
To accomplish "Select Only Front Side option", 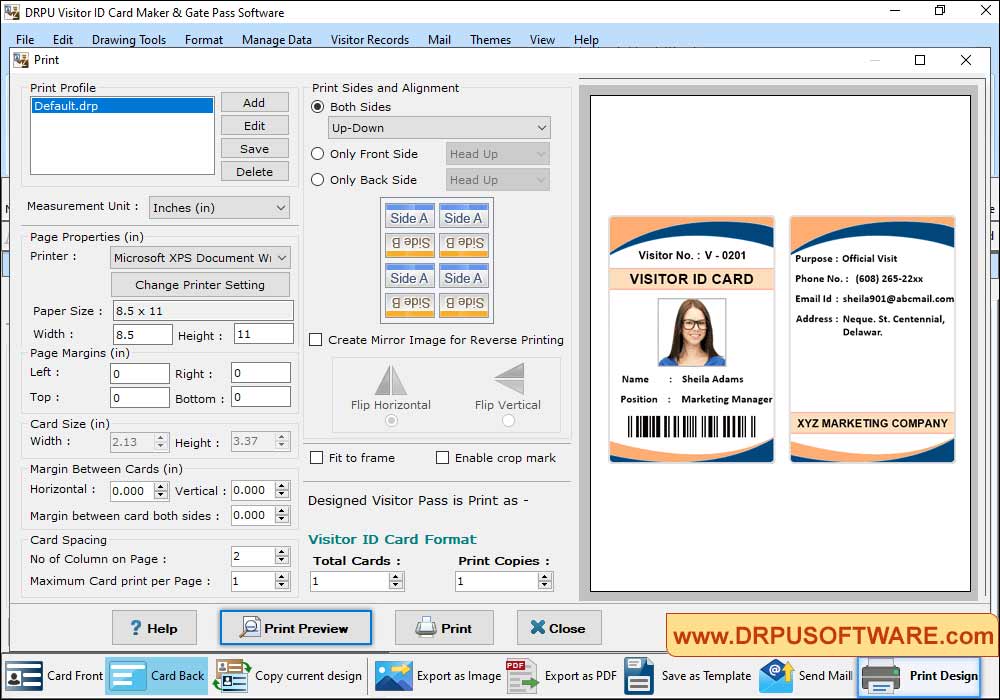I will [317, 154].
